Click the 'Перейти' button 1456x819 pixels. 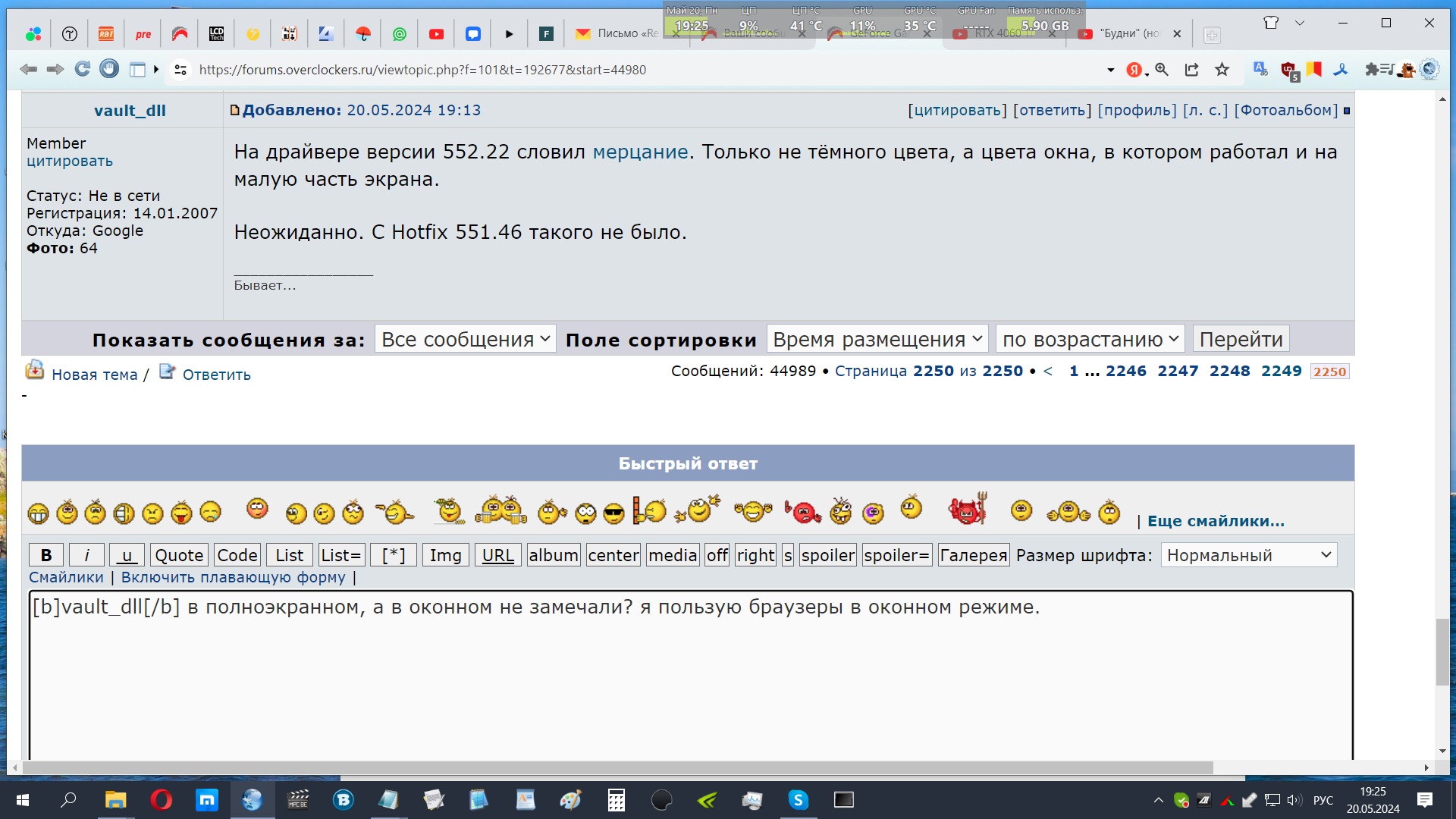coord(1241,339)
